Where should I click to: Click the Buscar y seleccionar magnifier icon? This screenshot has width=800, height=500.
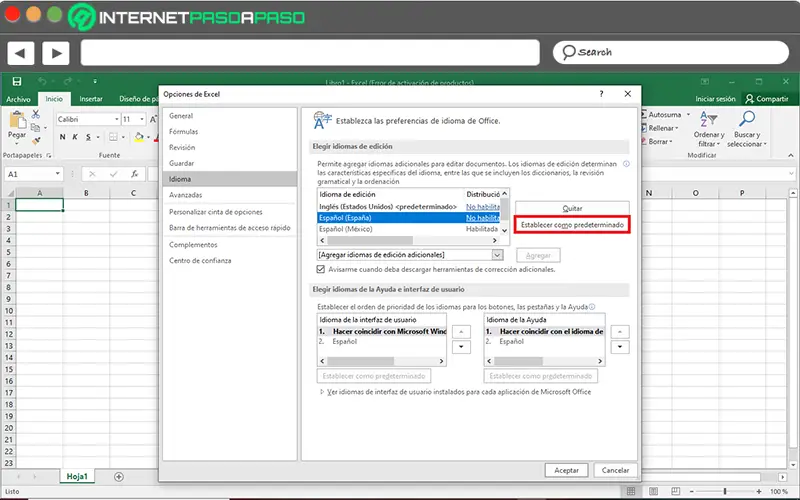click(747, 120)
